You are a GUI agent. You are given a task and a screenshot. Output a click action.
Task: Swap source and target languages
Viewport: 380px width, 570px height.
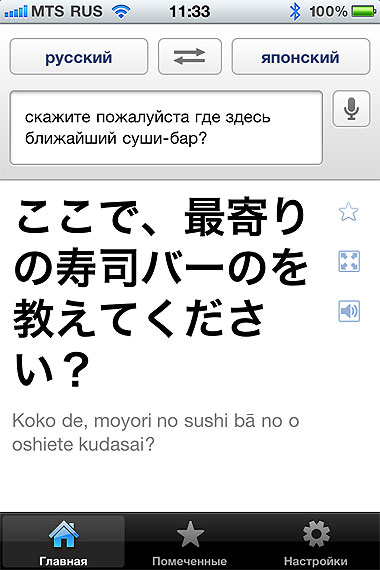click(x=189, y=57)
